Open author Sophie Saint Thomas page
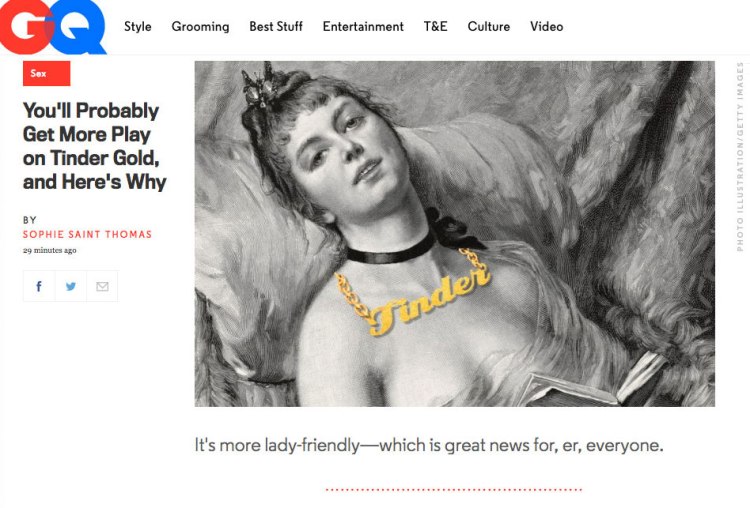 click(x=88, y=234)
